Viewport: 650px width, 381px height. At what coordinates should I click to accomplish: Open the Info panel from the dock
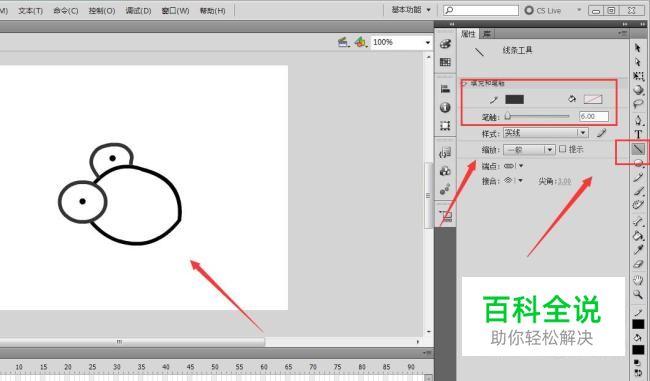[445, 107]
